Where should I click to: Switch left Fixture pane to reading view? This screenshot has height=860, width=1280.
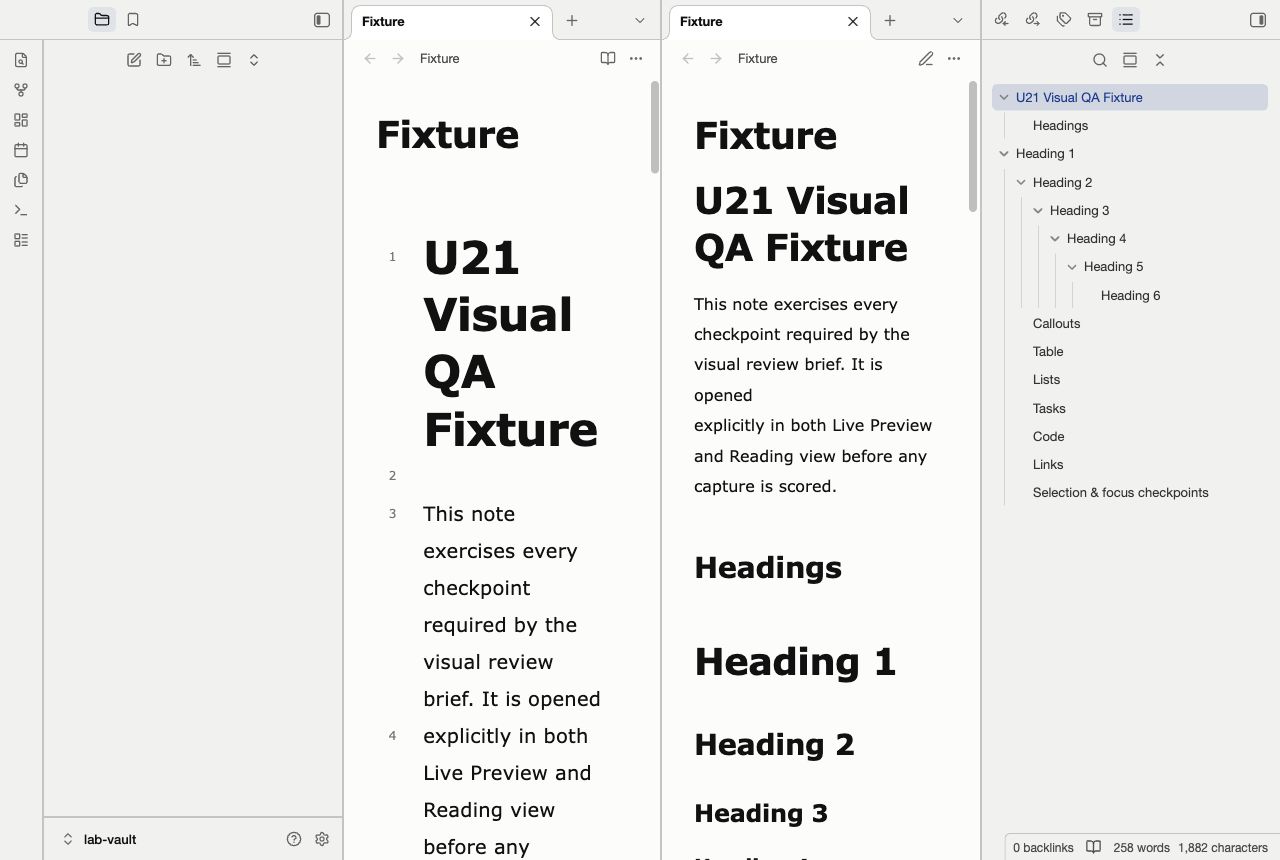[608, 59]
